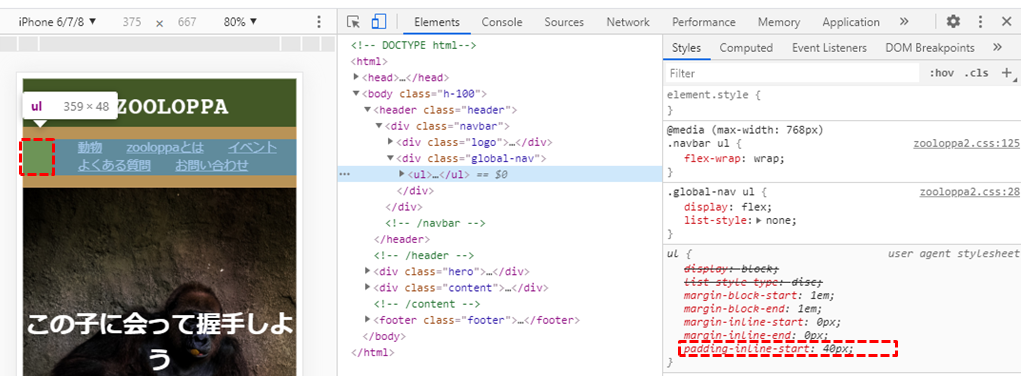This screenshot has width=1026, height=378.
Task: Open device toolbar more options menu
Action: [x=319, y=22]
